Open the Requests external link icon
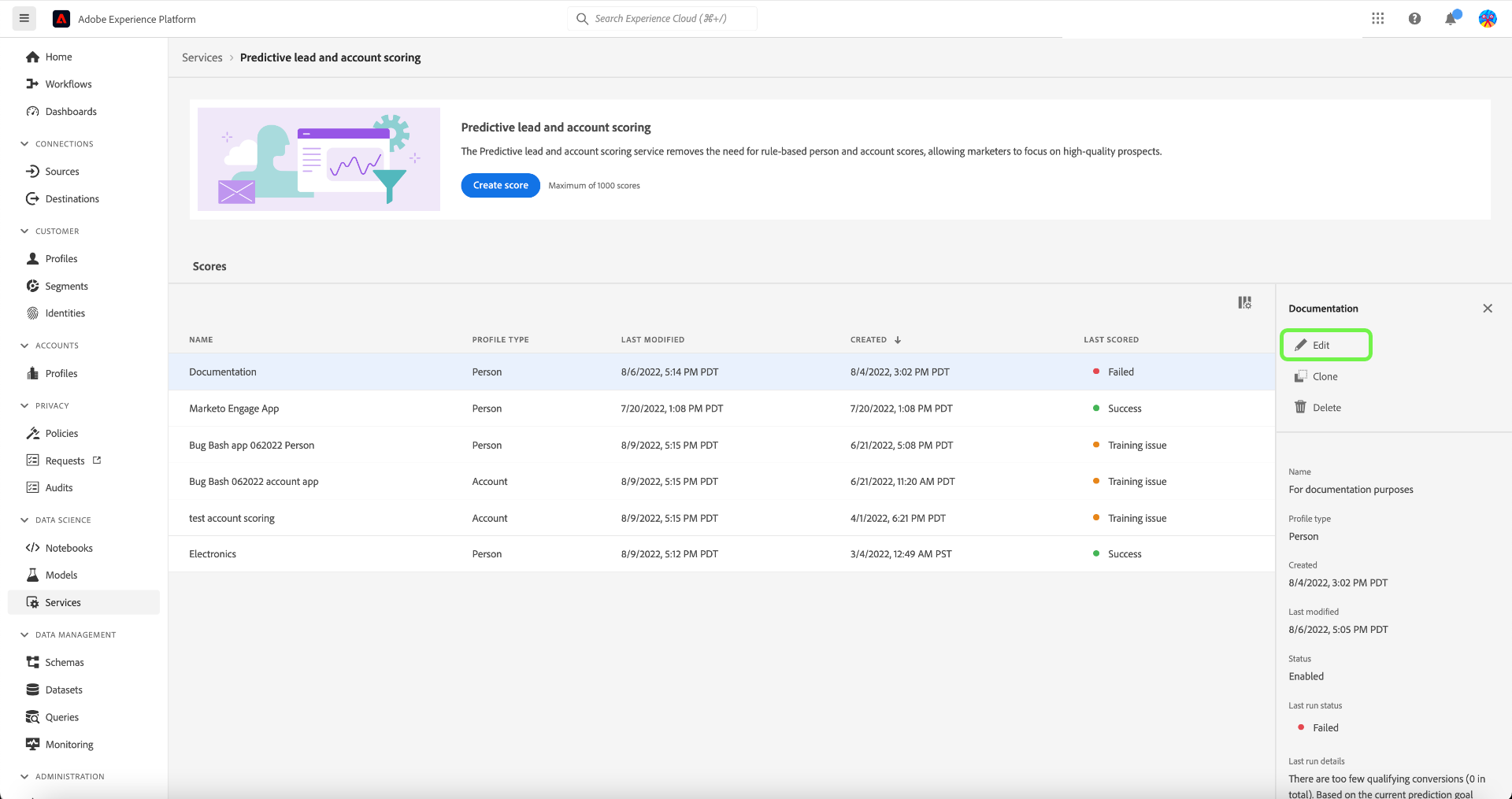Screen dimensions: 1512x799 pos(97,461)
